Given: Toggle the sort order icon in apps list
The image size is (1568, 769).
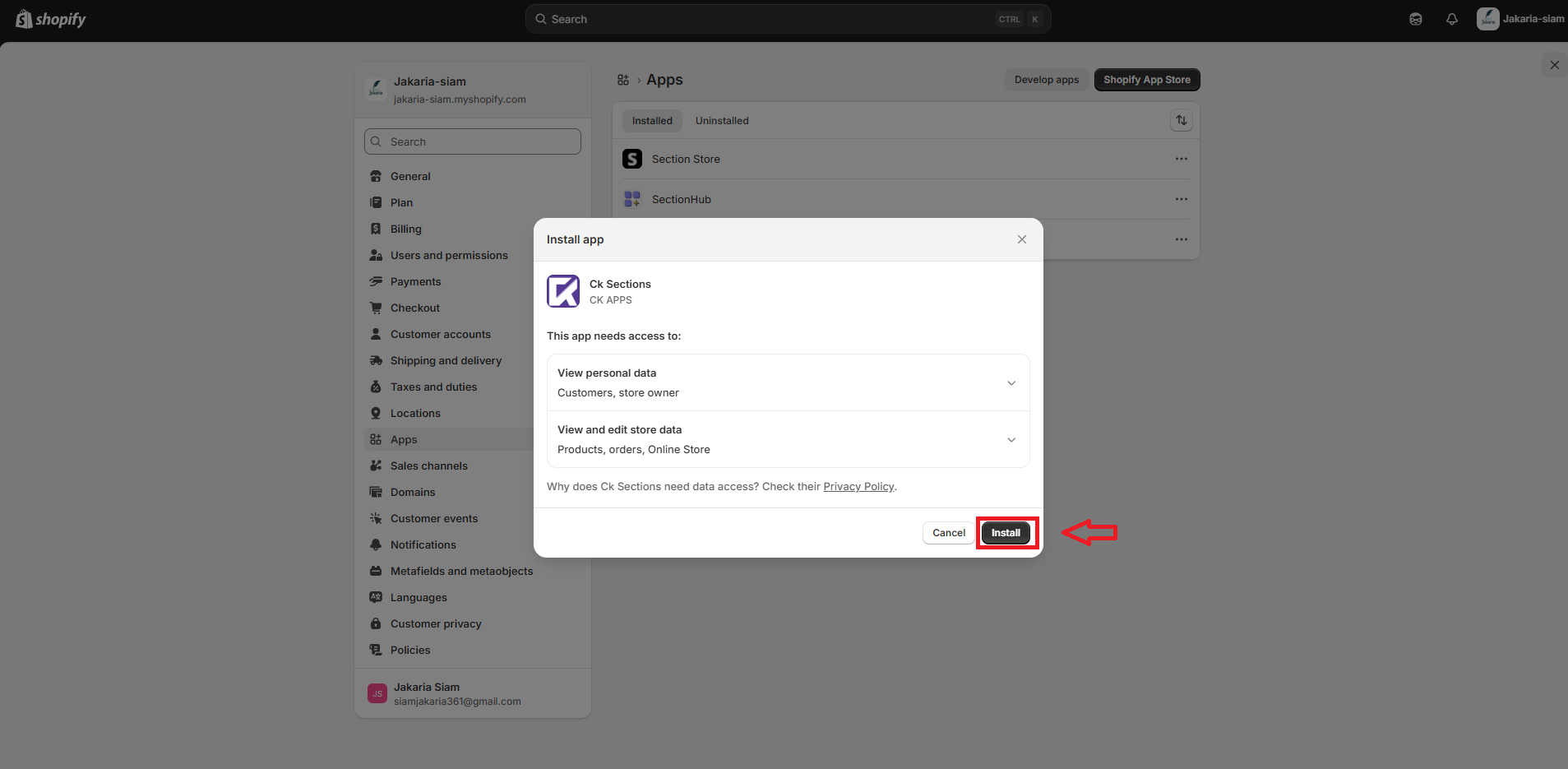Looking at the screenshot, I should pyautogui.click(x=1181, y=121).
